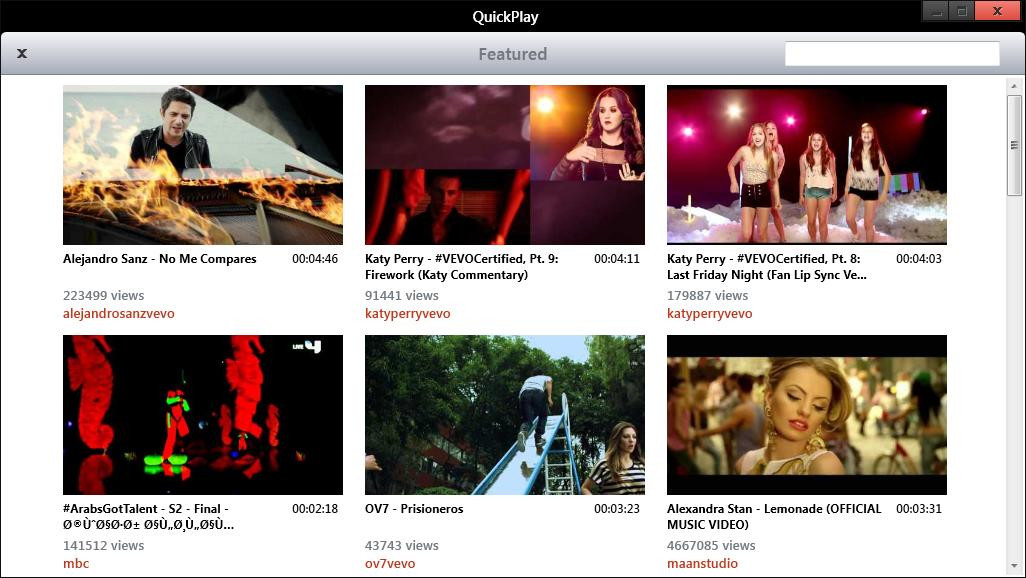
Task: Play the #ArabsGotTalent S2 Final thumbnail
Action: coord(203,415)
